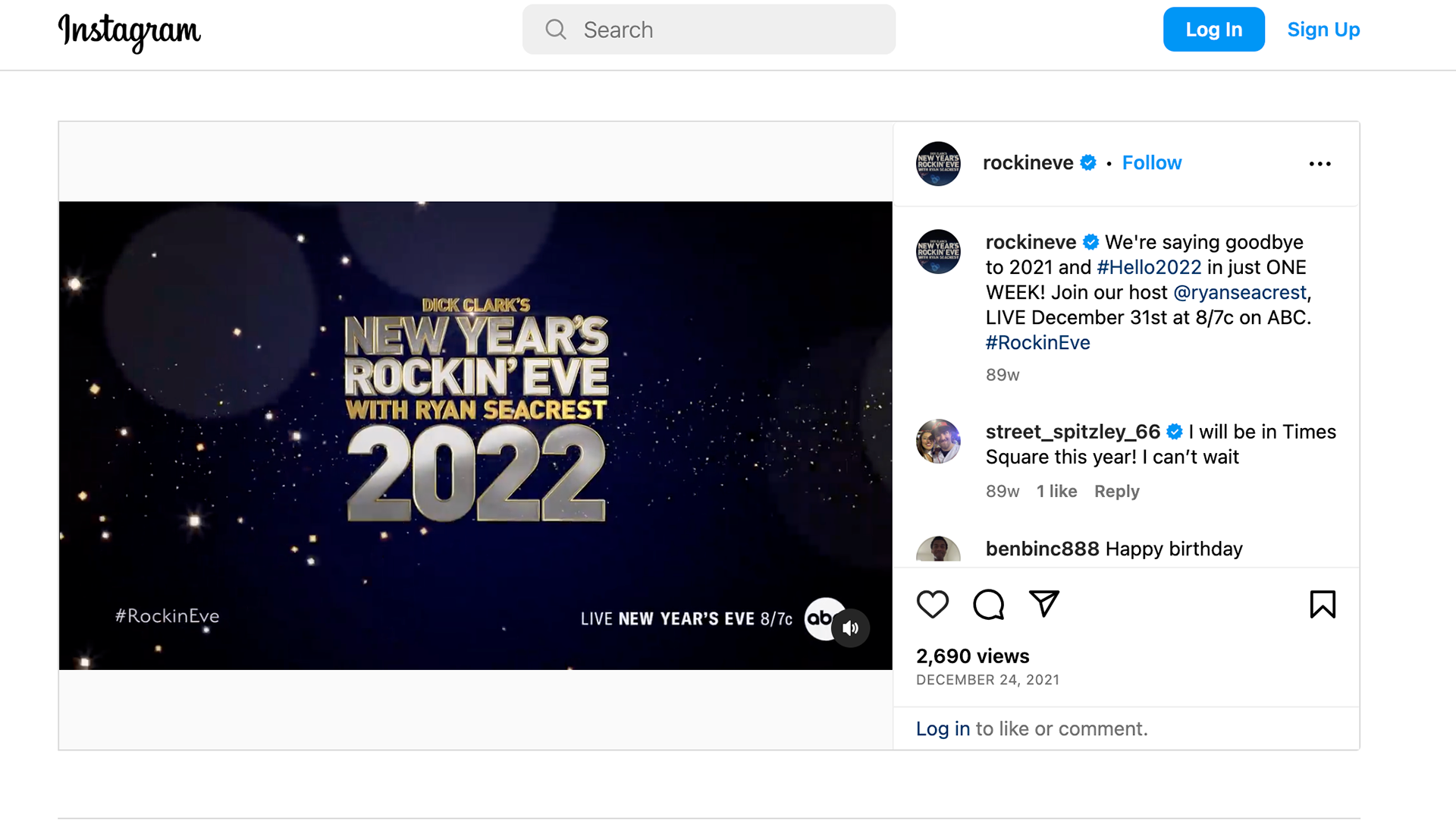Viewport: 1456px width, 824px height.
Task: Reply to street_spitzley_66's comment
Action: point(1116,491)
